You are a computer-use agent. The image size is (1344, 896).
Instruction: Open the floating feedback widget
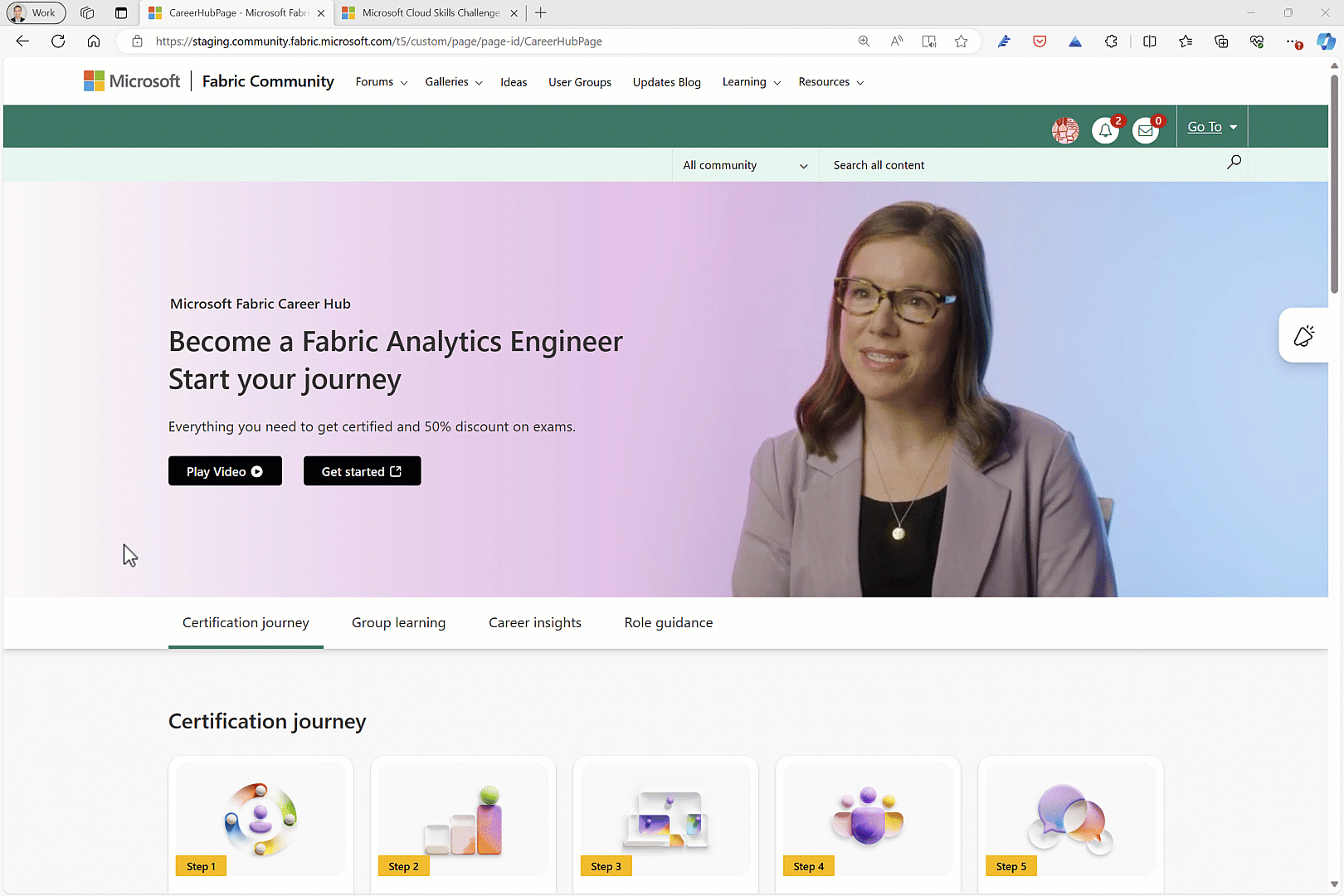(1304, 336)
